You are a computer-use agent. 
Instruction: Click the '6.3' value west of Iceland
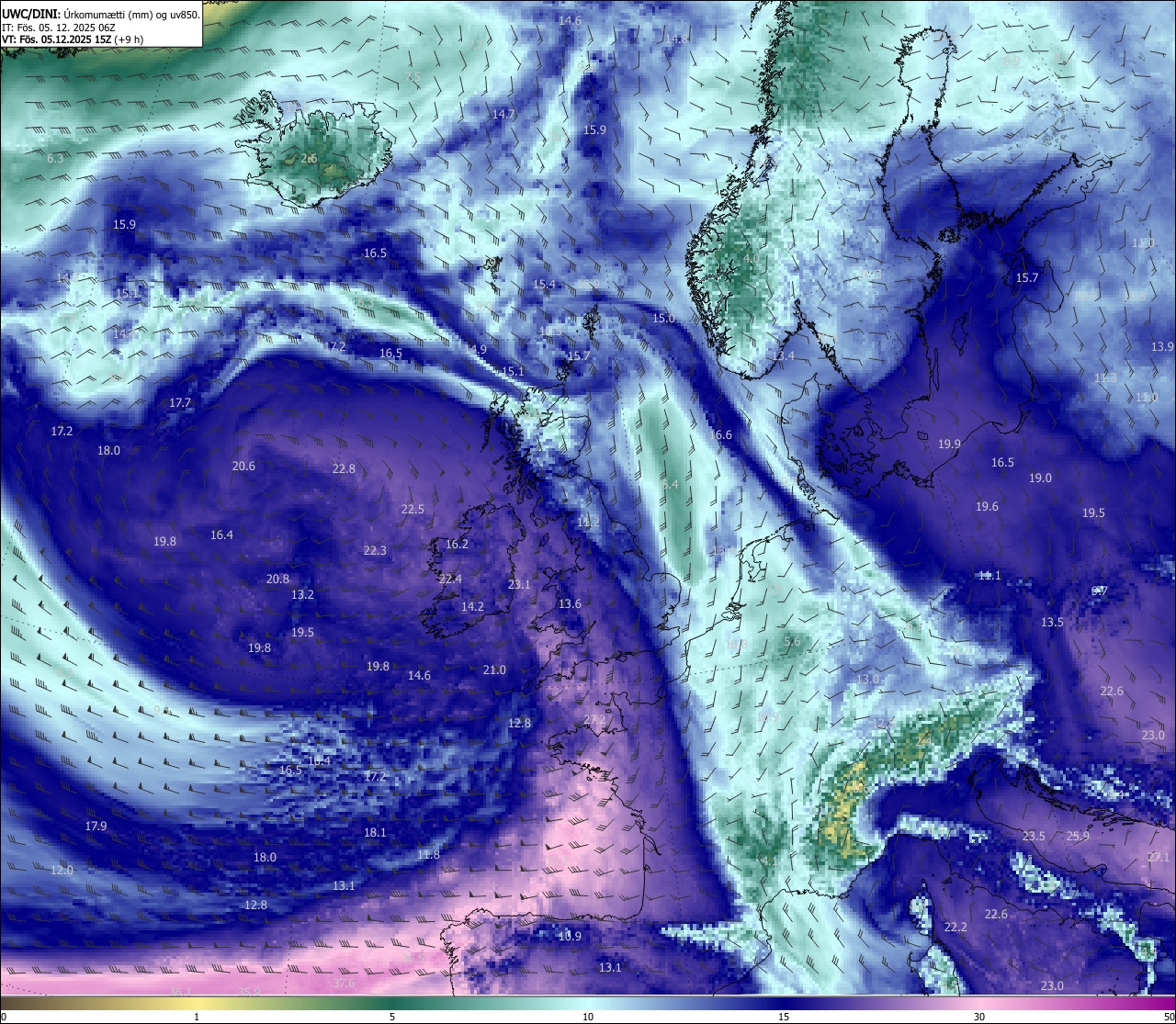pyautogui.click(x=55, y=159)
